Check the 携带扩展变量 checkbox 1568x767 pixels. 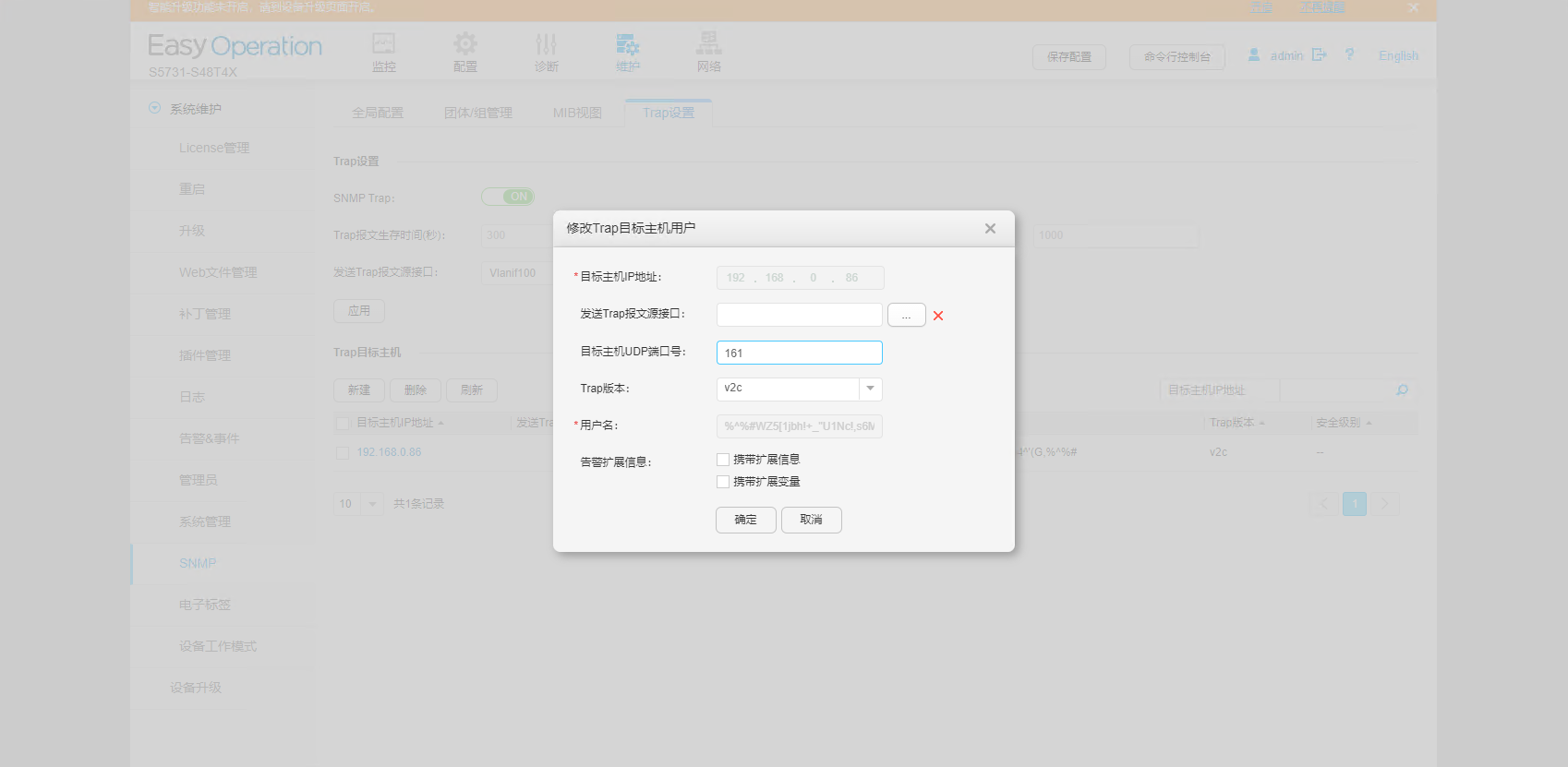(x=723, y=482)
